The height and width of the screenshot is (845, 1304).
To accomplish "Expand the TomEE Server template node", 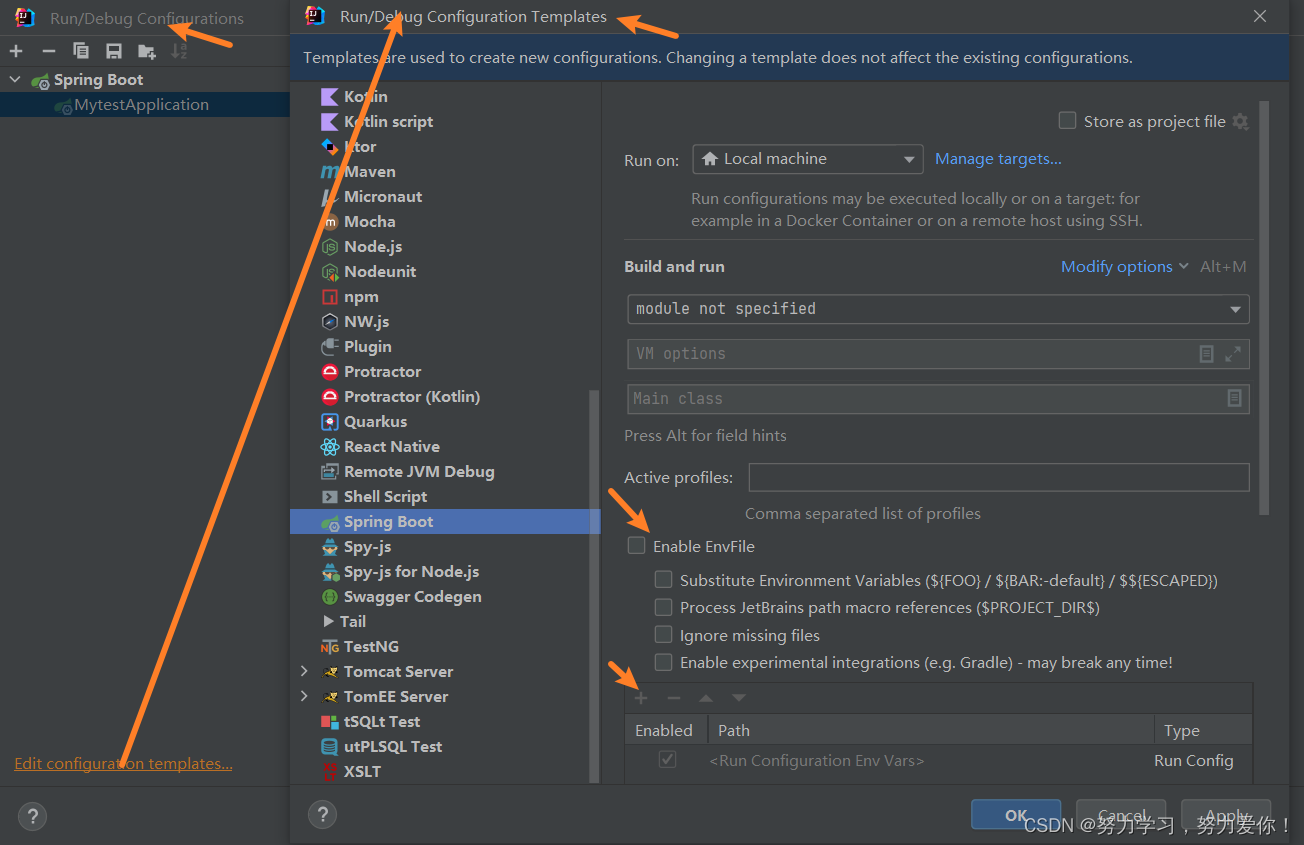I will point(304,696).
